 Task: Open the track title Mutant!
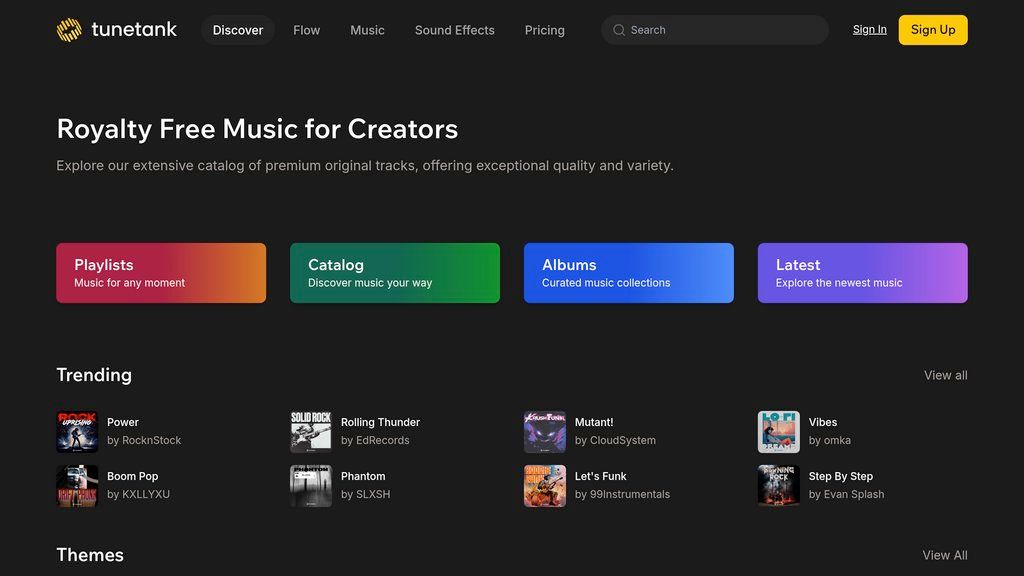[x=594, y=423]
